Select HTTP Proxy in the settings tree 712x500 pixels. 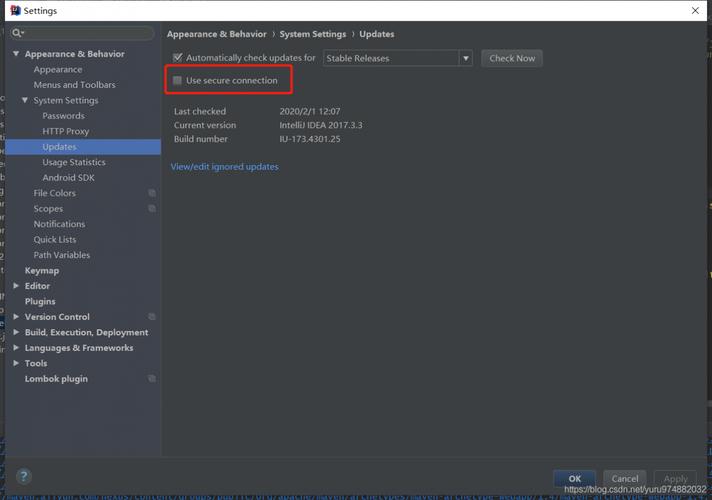coord(66,131)
